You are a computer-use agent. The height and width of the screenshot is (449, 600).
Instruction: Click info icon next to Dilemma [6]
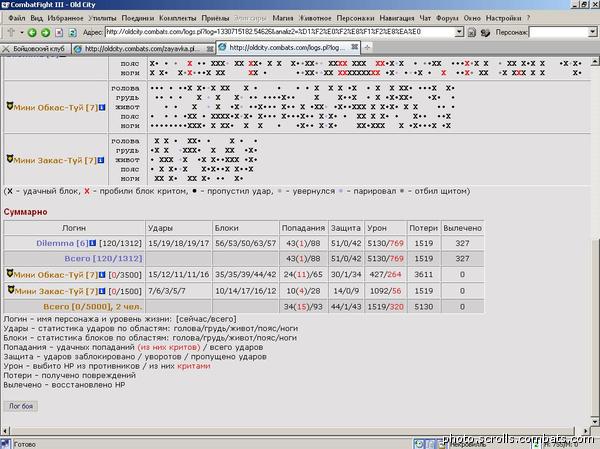pos(92,243)
